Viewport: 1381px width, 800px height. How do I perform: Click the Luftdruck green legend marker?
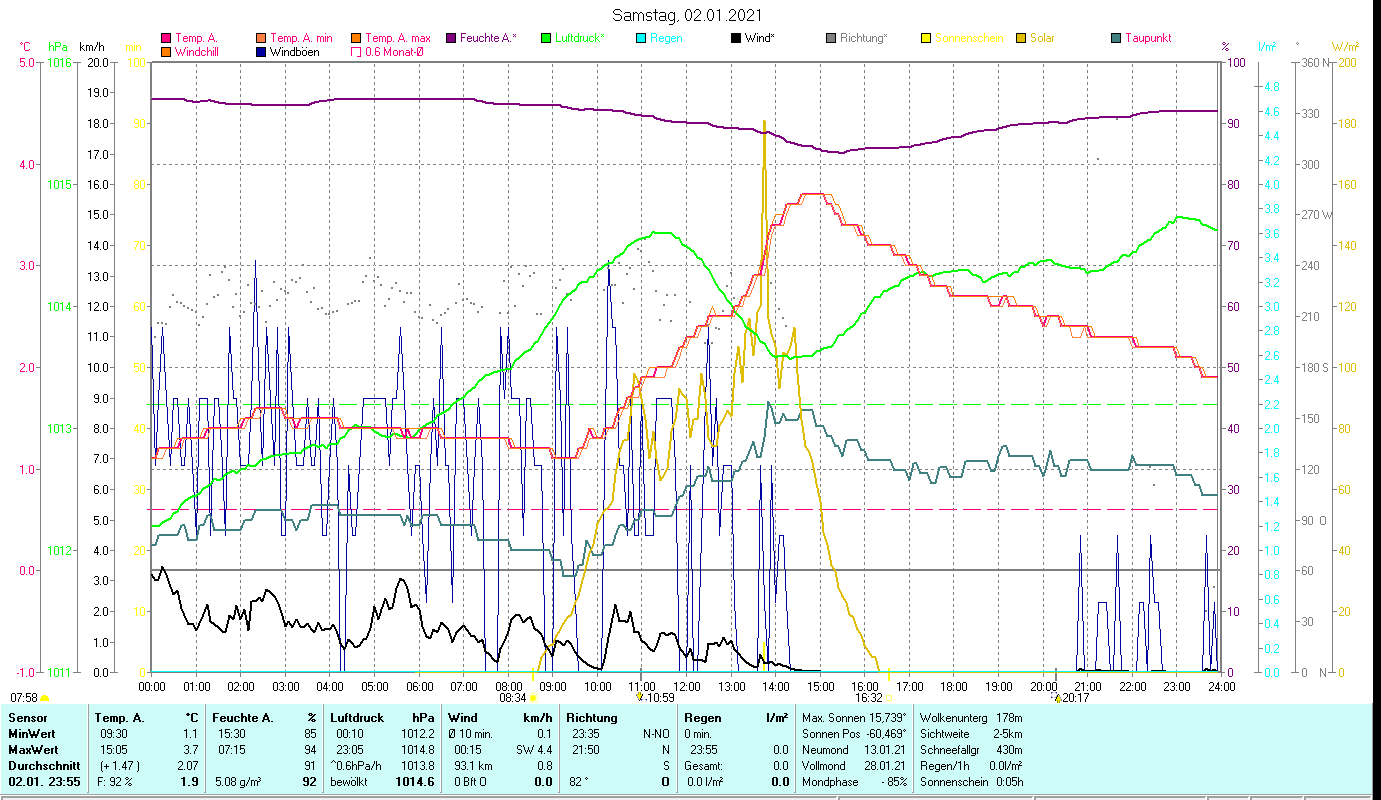click(546, 38)
